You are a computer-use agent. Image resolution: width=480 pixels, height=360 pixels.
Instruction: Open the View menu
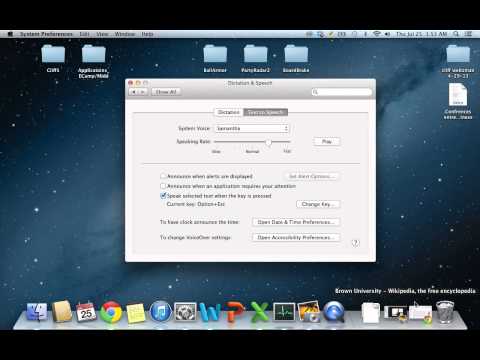102,34
